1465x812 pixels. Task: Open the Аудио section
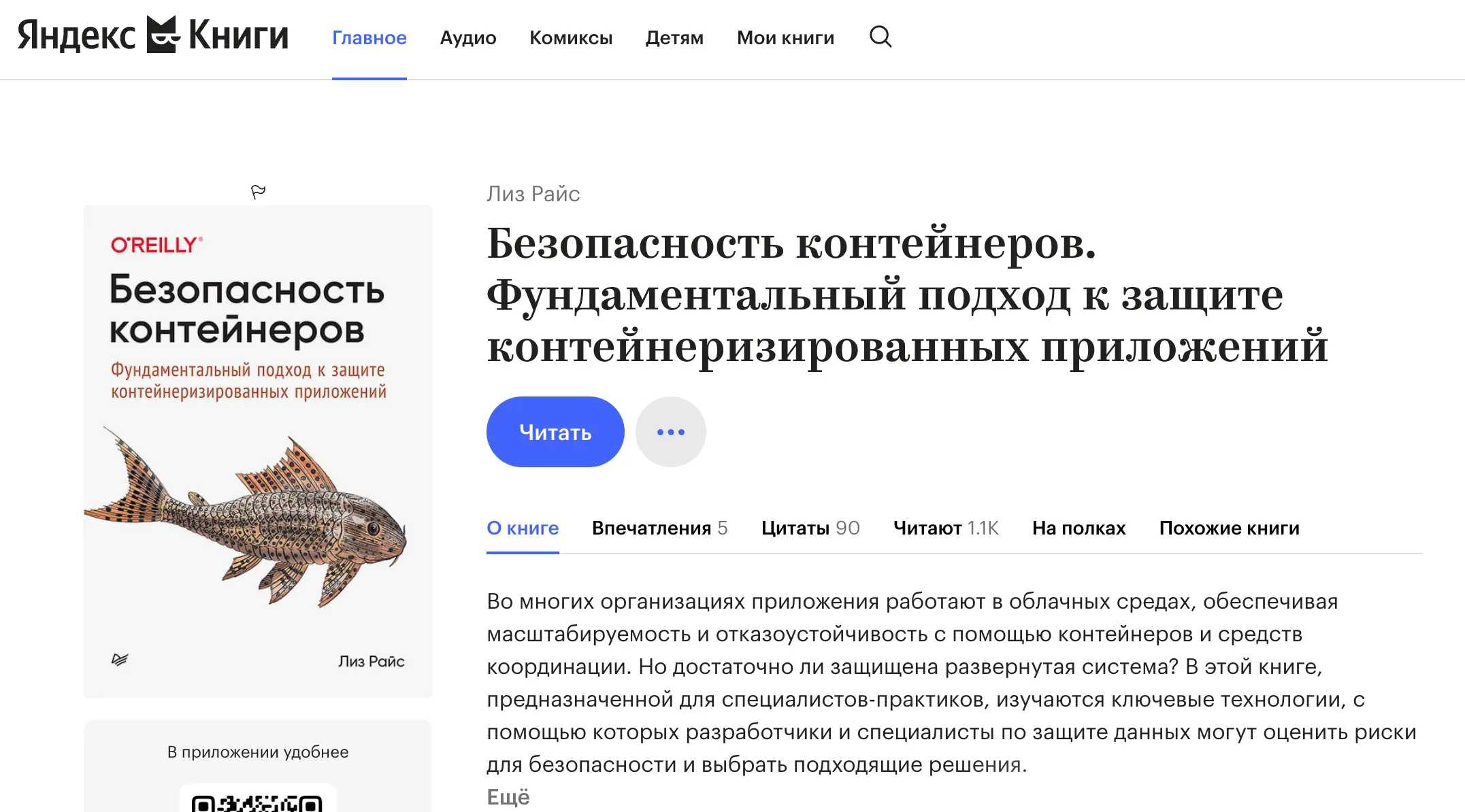(468, 38)
